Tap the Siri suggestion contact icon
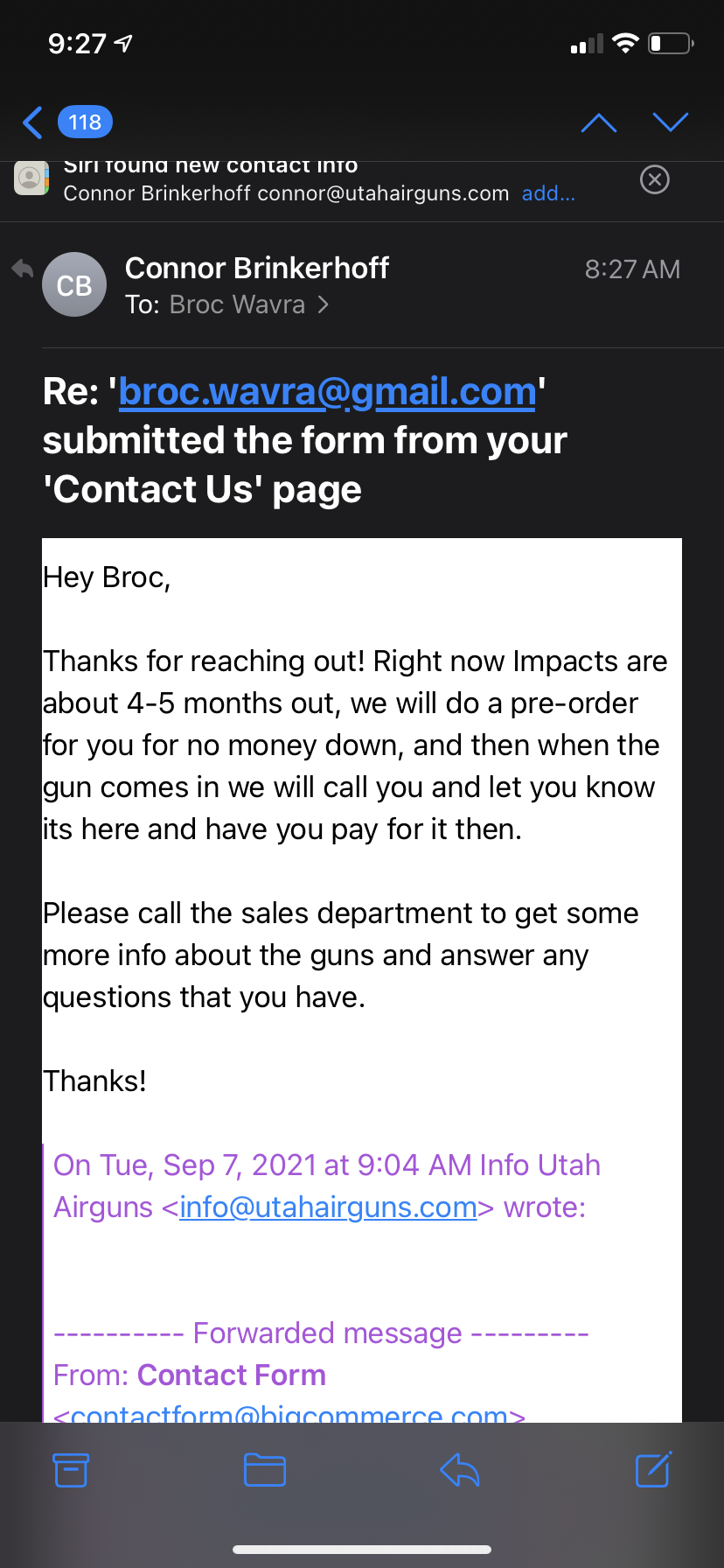Image resolution: width=724 pixels, height=1568 pixels. coord(31,178)
